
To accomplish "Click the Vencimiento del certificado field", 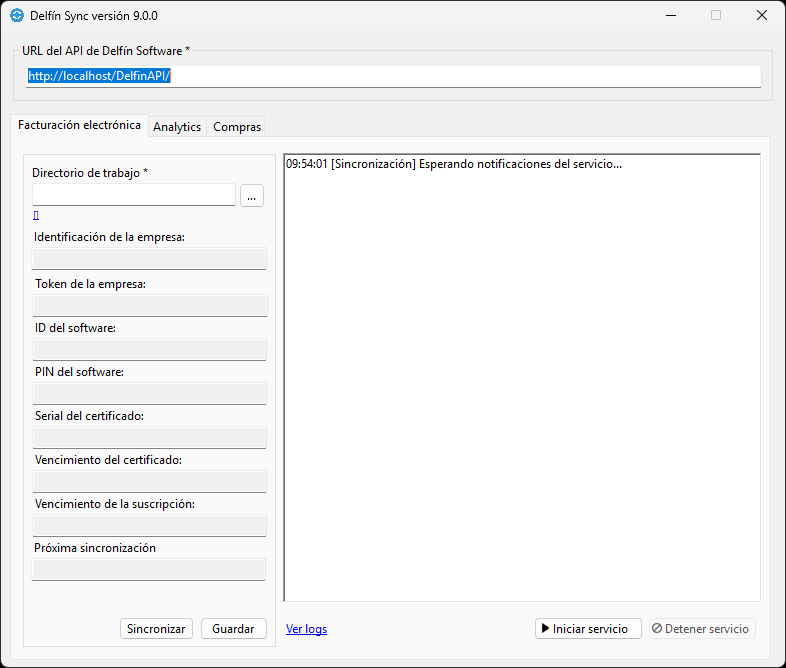I will (149, 482).
